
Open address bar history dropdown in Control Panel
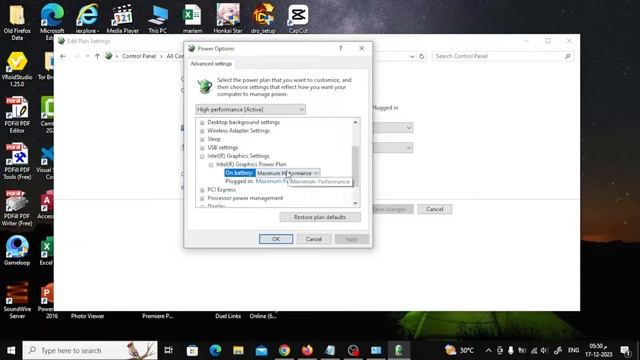point(412,56)
